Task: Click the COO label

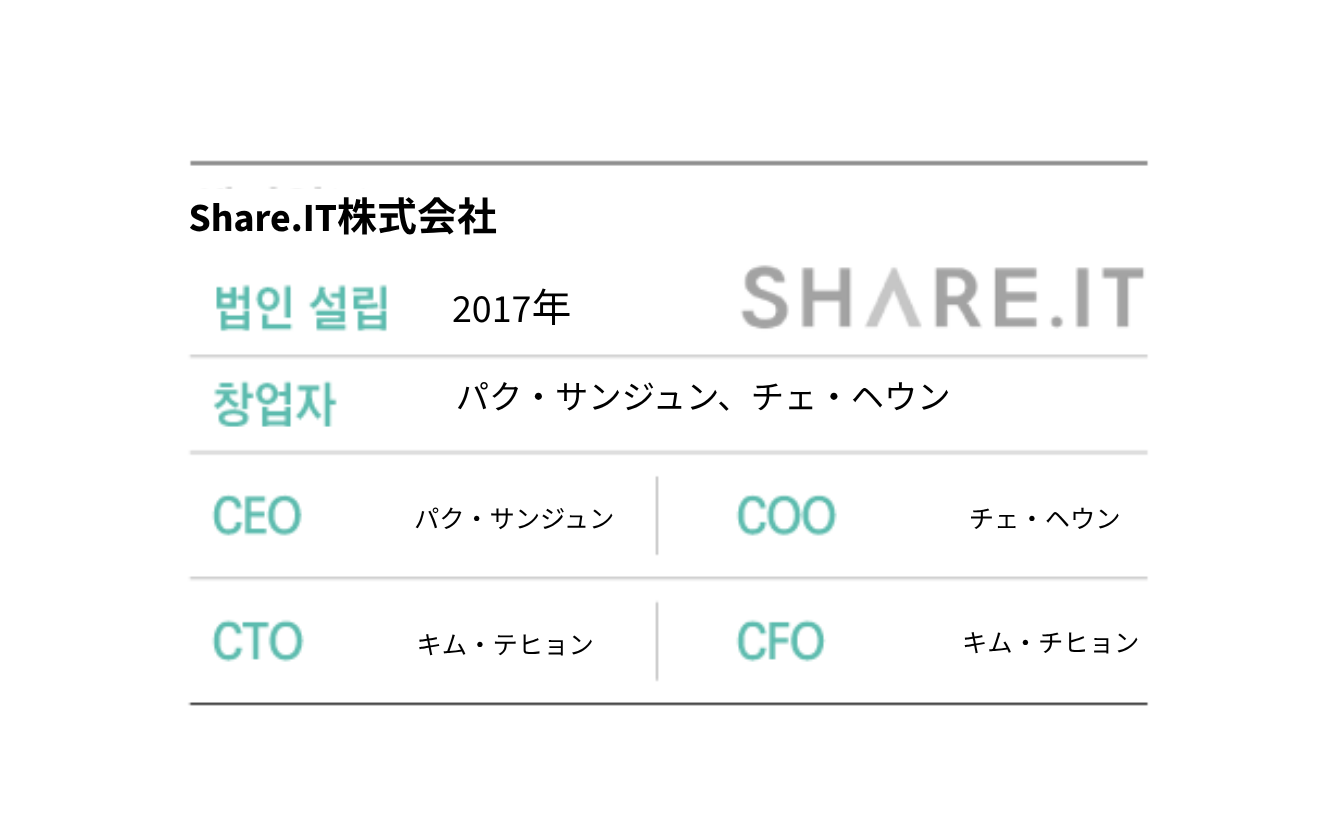Action: point(785,517)
